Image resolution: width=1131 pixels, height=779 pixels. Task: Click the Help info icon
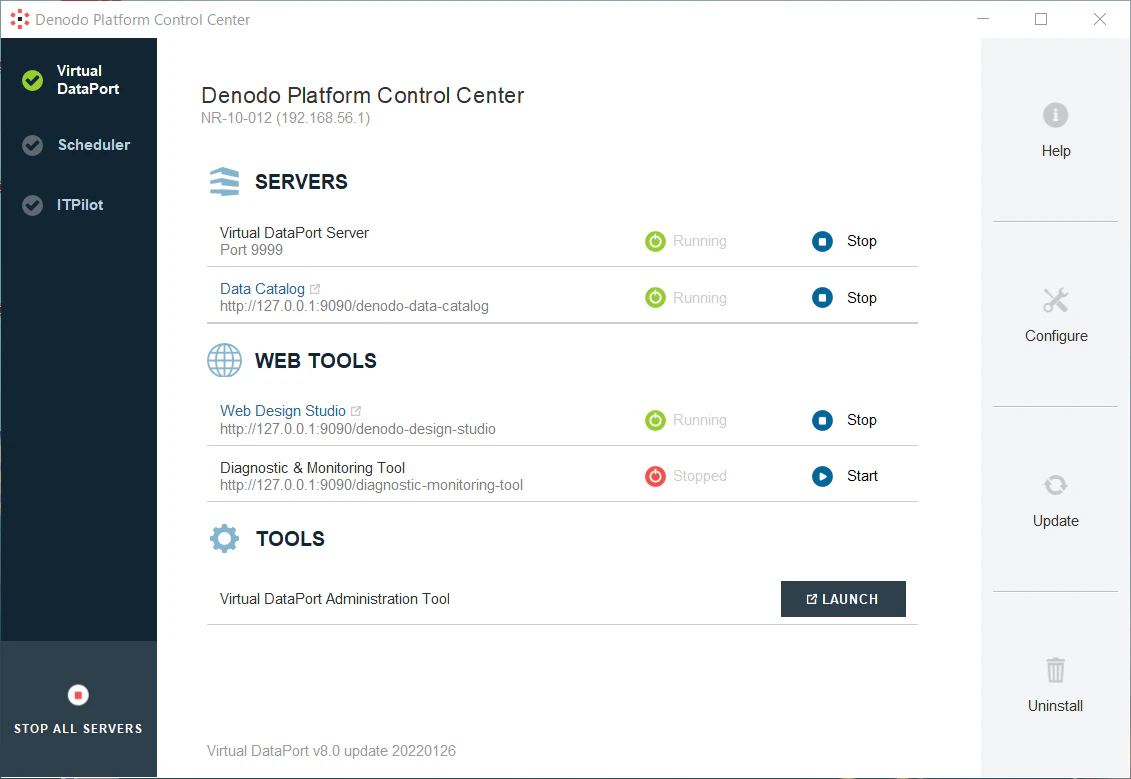pyautogui.click(x=1055, y=115)
